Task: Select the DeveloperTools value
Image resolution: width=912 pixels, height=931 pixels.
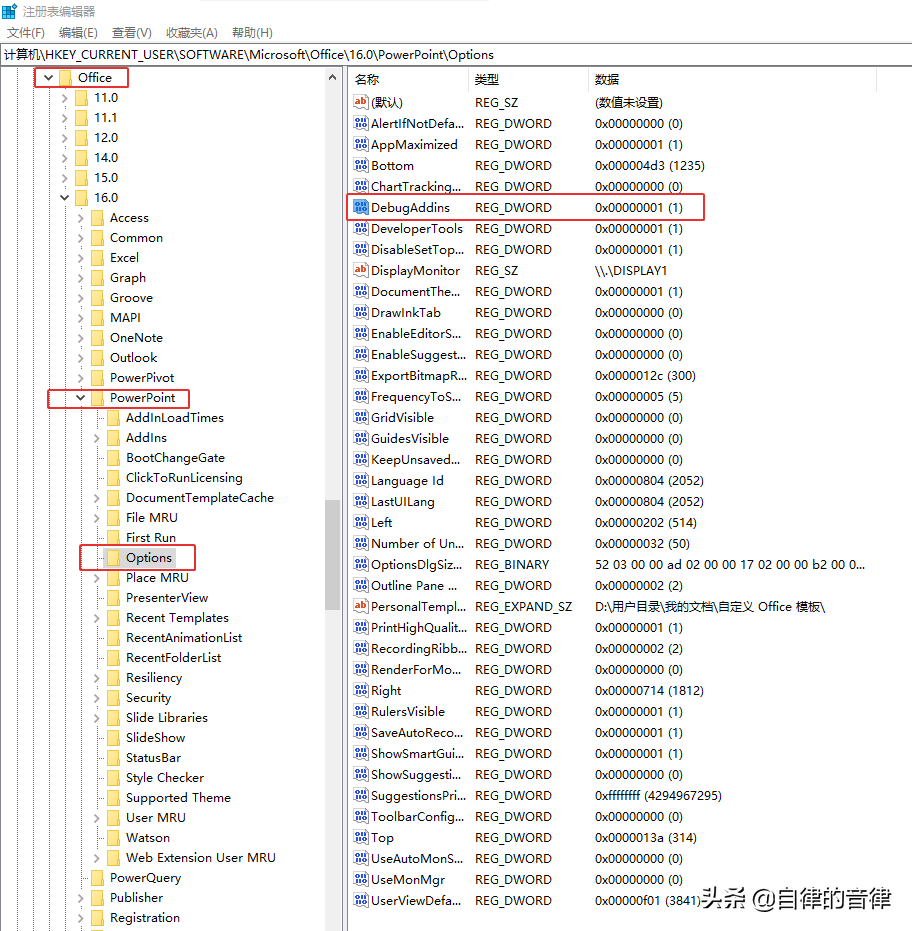Action: pyautogui.click(x=416, y=229)
